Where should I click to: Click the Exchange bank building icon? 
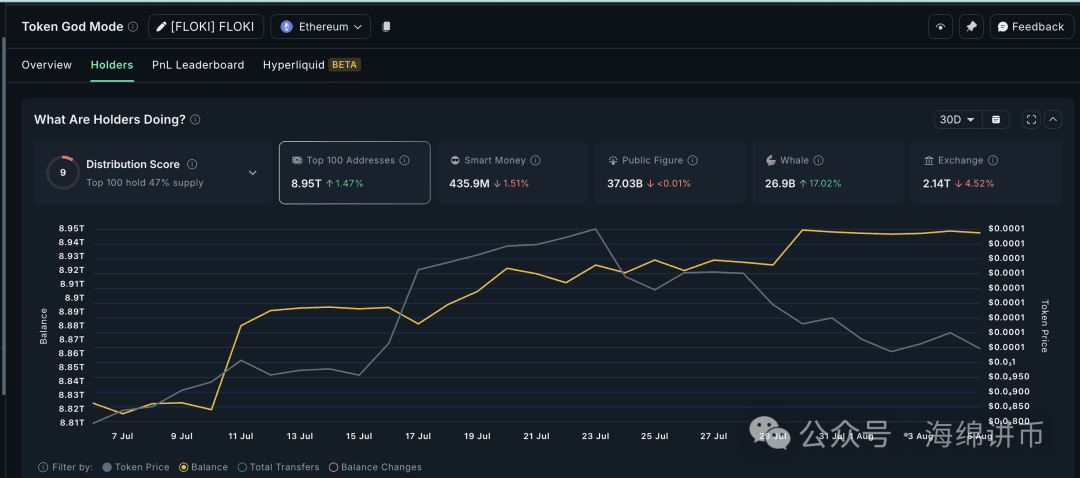tap(928, 160)
